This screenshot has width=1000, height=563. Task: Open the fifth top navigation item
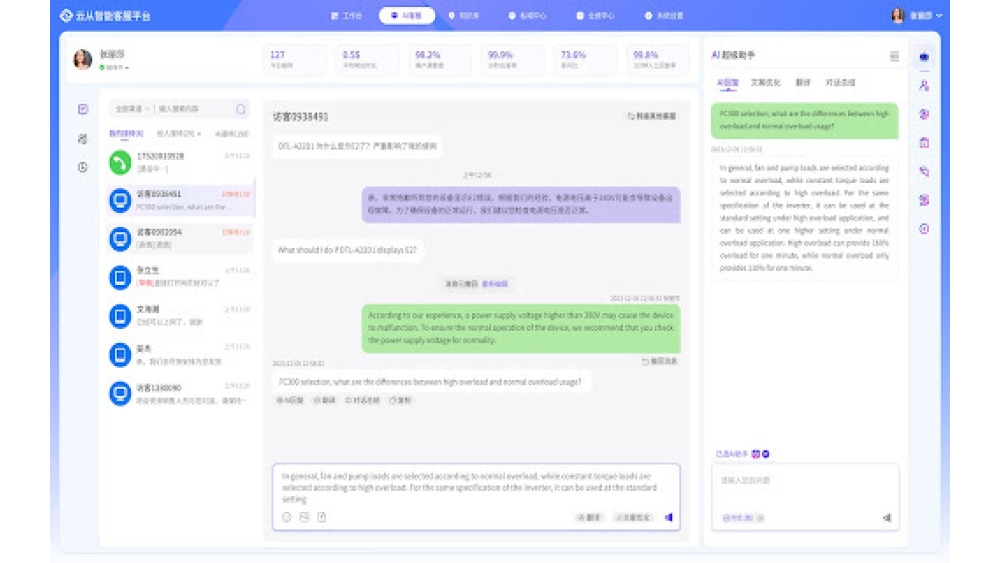pos(594,16)
